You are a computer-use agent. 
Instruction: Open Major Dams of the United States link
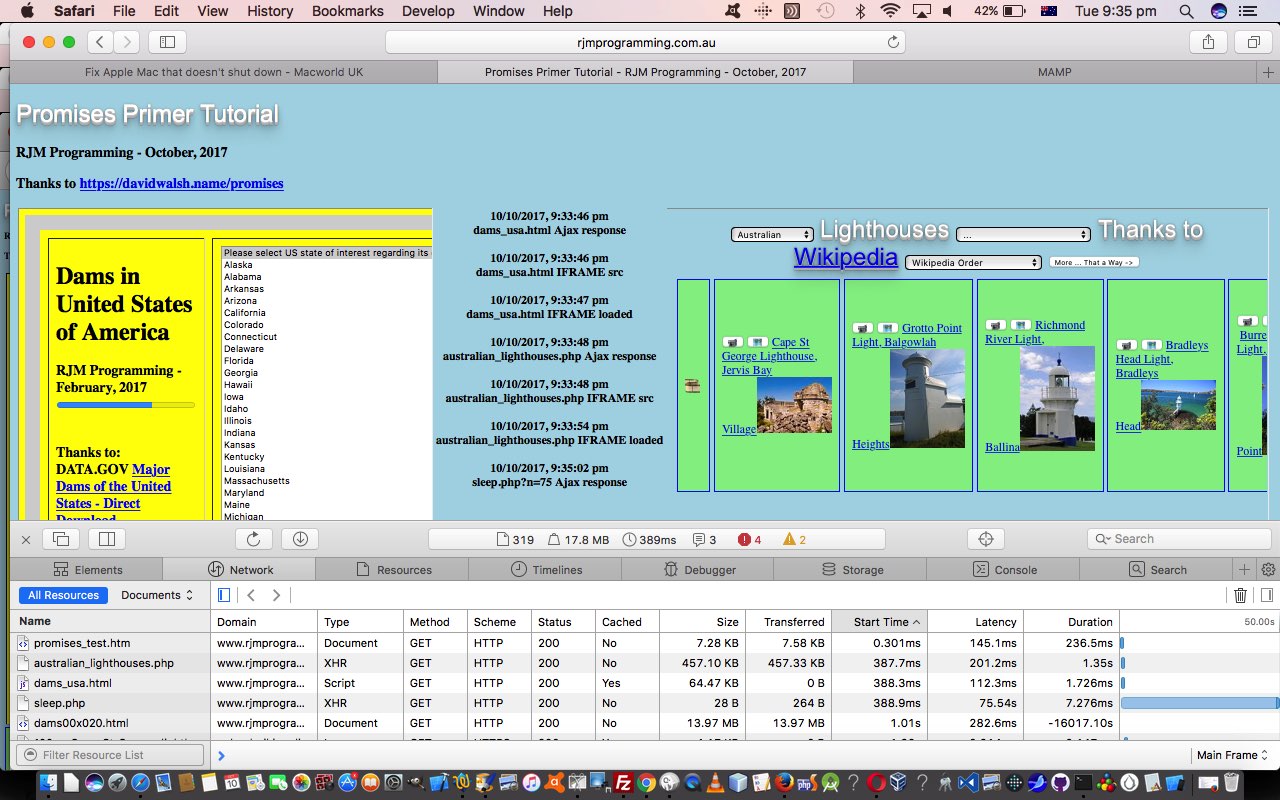coord(113,495)
